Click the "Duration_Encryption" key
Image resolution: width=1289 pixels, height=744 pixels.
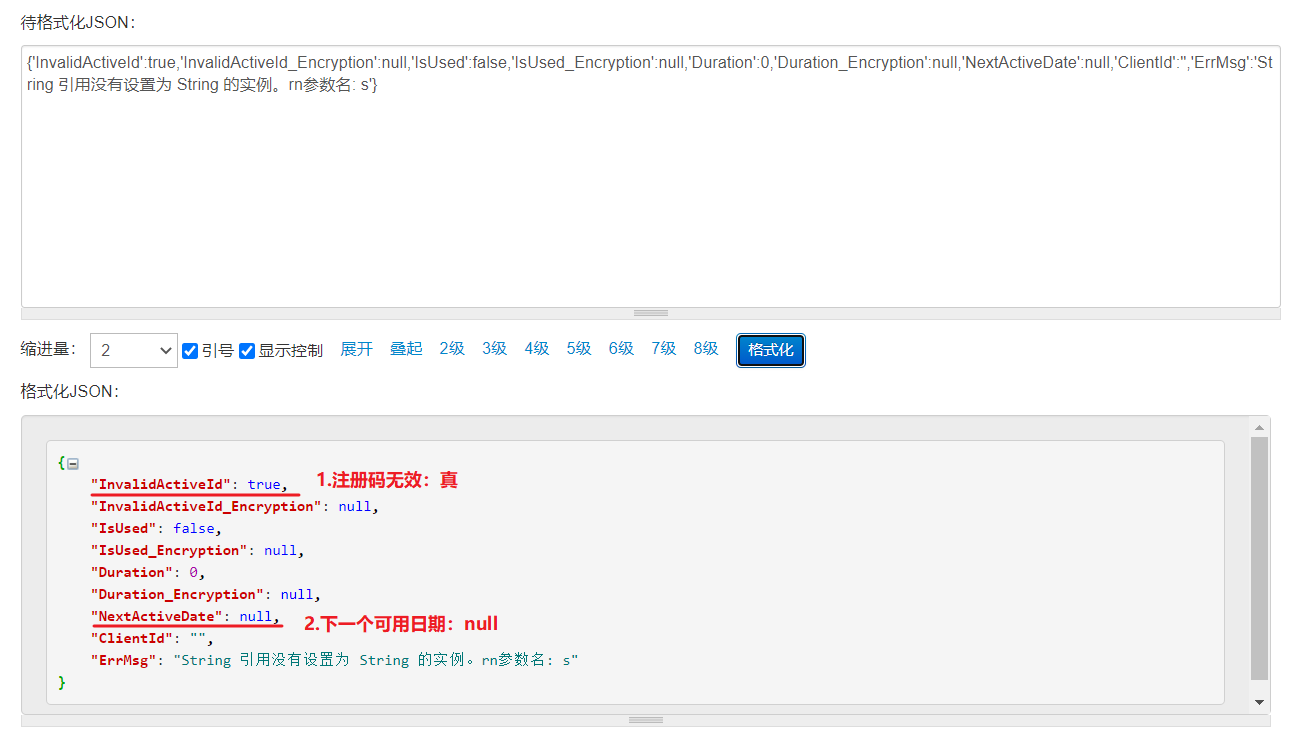177,594
